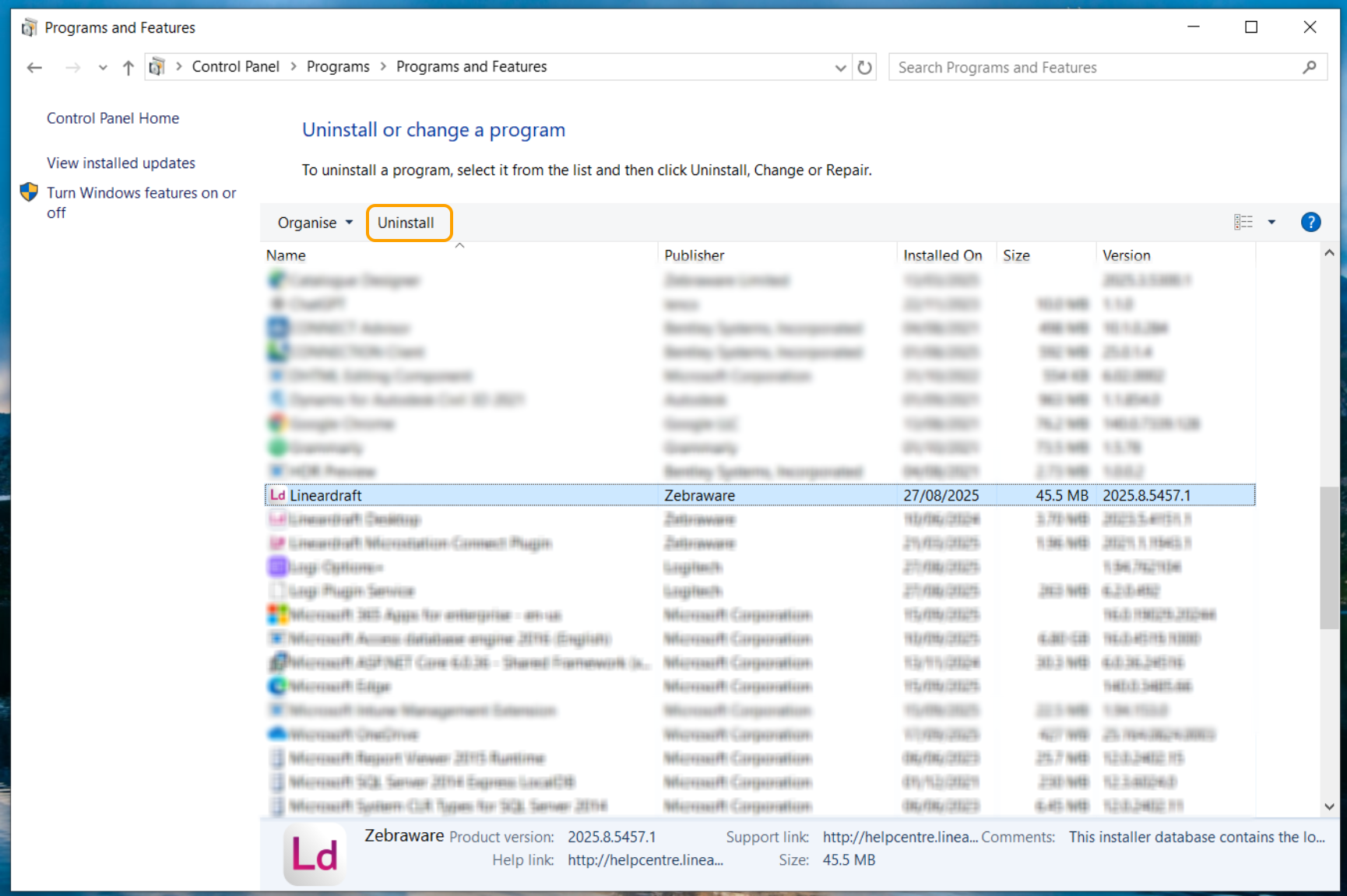Sort list by Publisher column header

778,255
